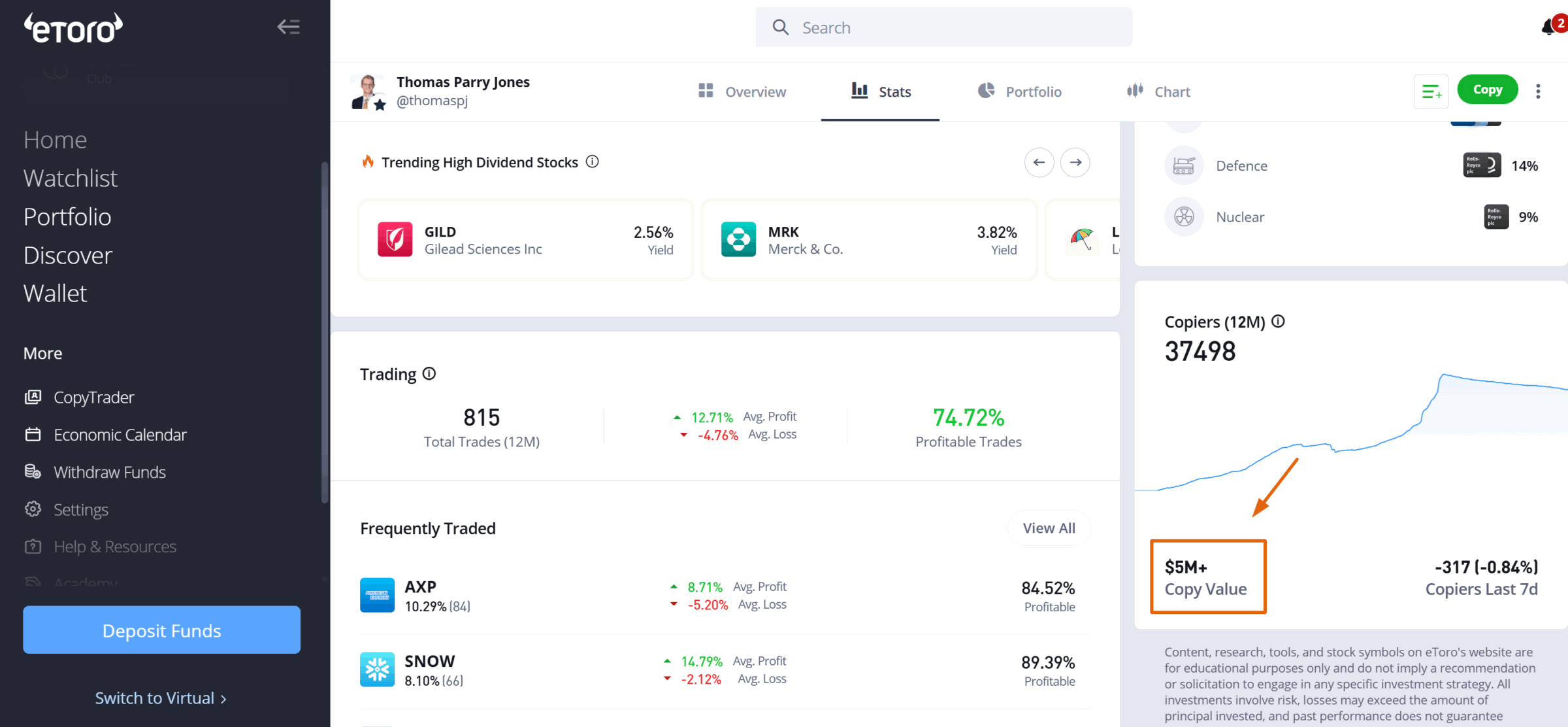This screenshot has width=1568, height=727.
Task: Open the three-dot more options menu
Action: coord(1538,92)
